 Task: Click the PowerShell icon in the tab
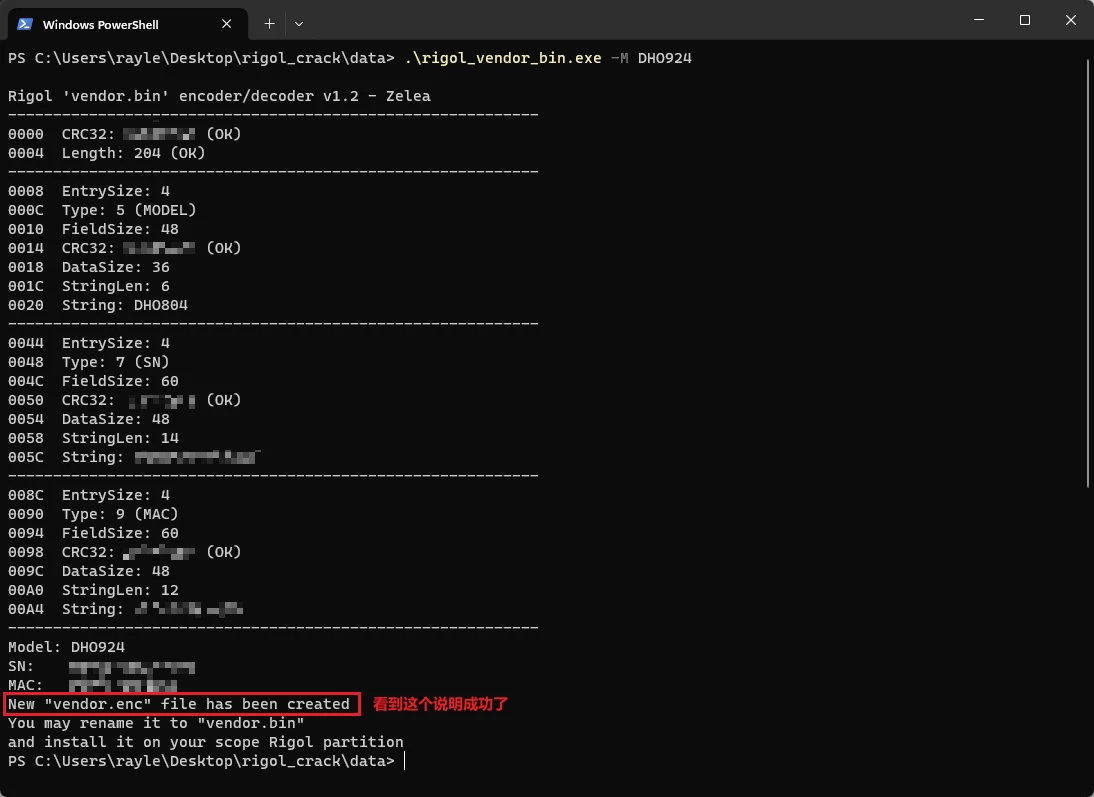coord(25,24)
